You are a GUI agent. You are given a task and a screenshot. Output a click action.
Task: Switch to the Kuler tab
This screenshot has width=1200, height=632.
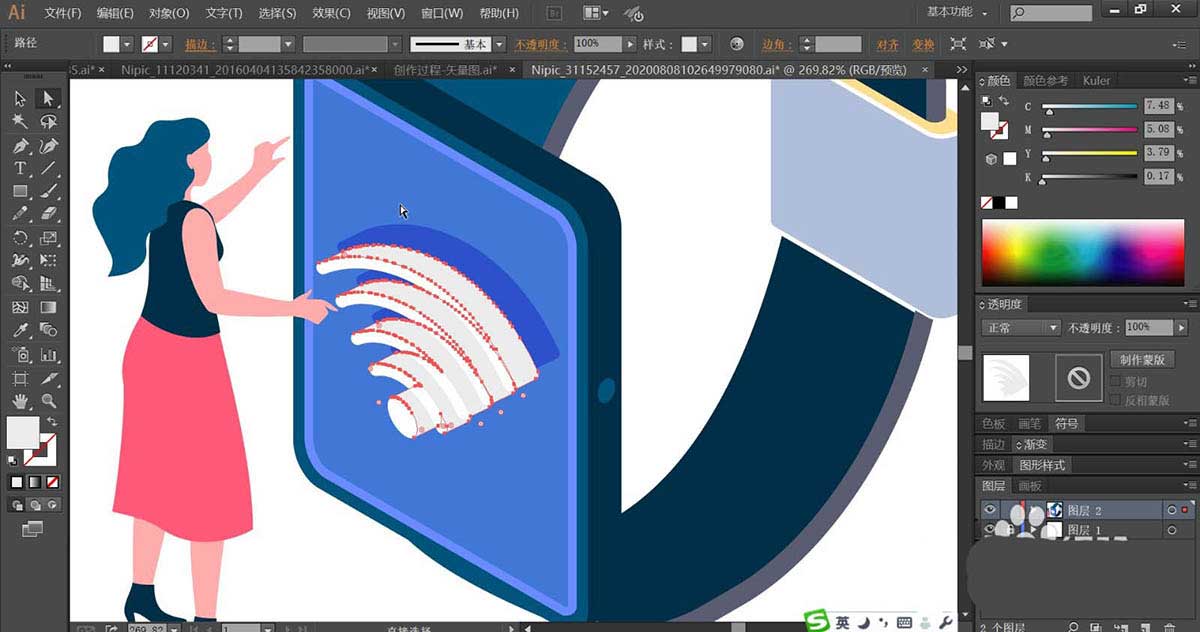pos(1096,80)
